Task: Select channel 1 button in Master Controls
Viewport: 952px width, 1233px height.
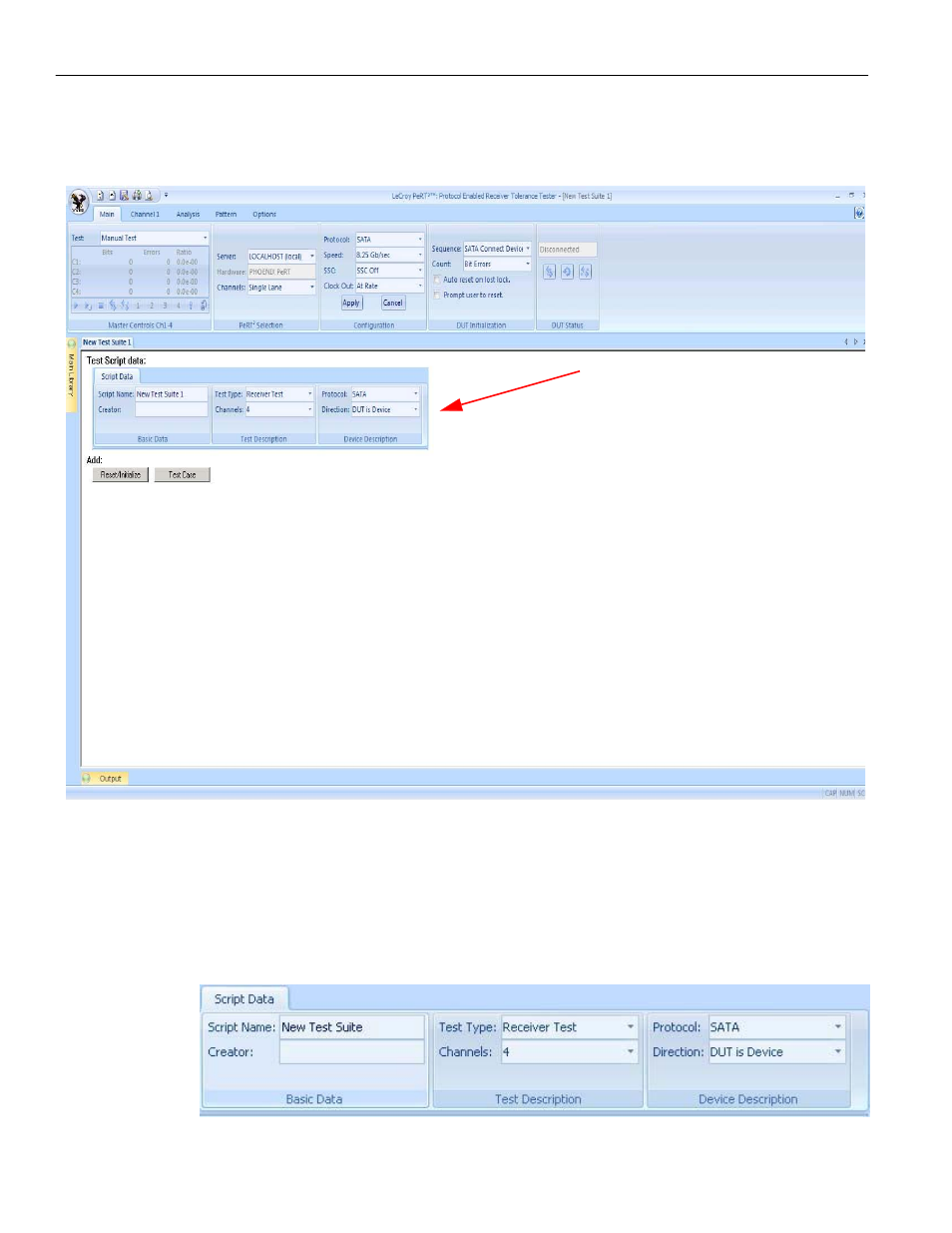Action: [x=139, y=306]
